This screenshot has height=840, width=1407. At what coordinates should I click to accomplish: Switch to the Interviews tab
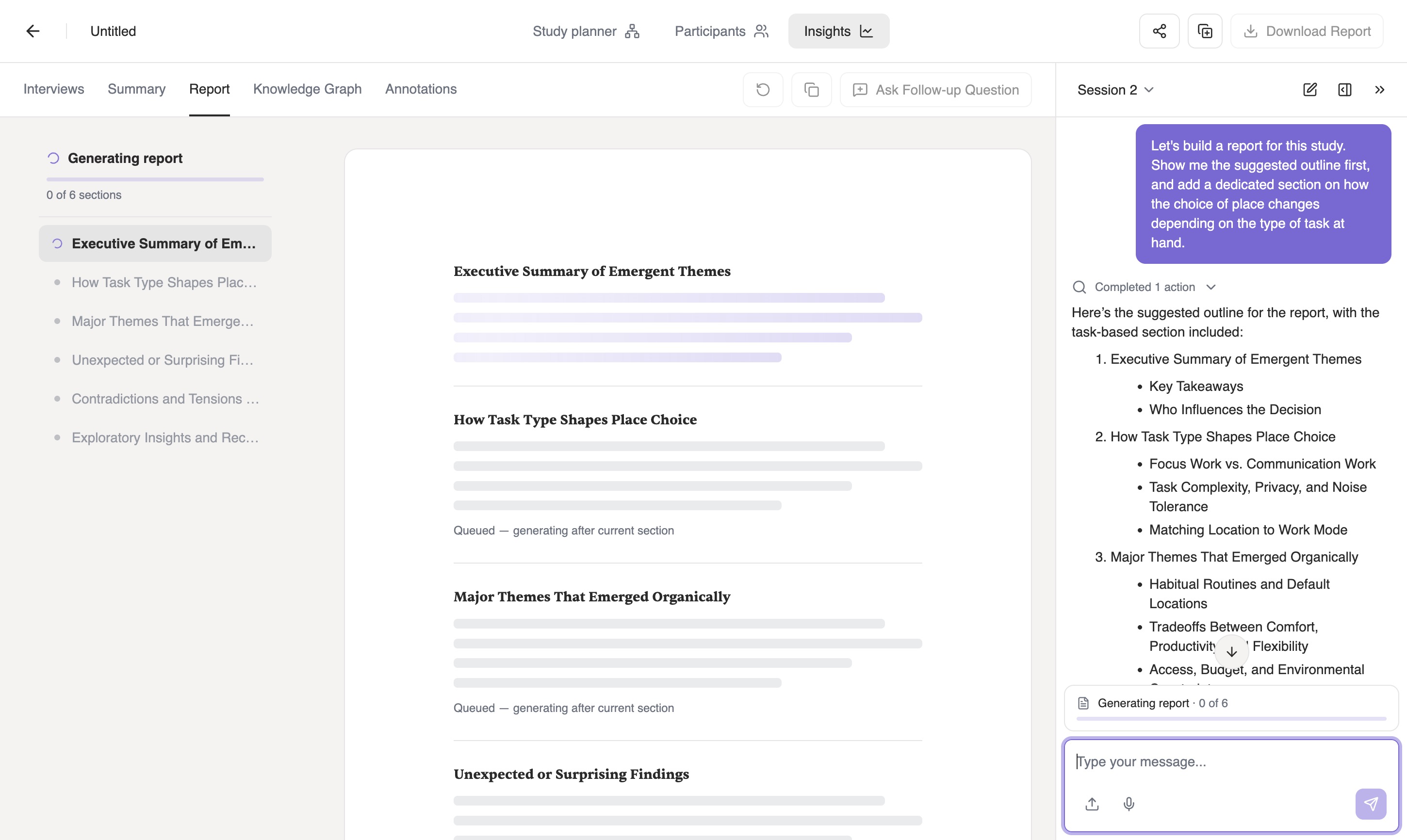[53, 89]
